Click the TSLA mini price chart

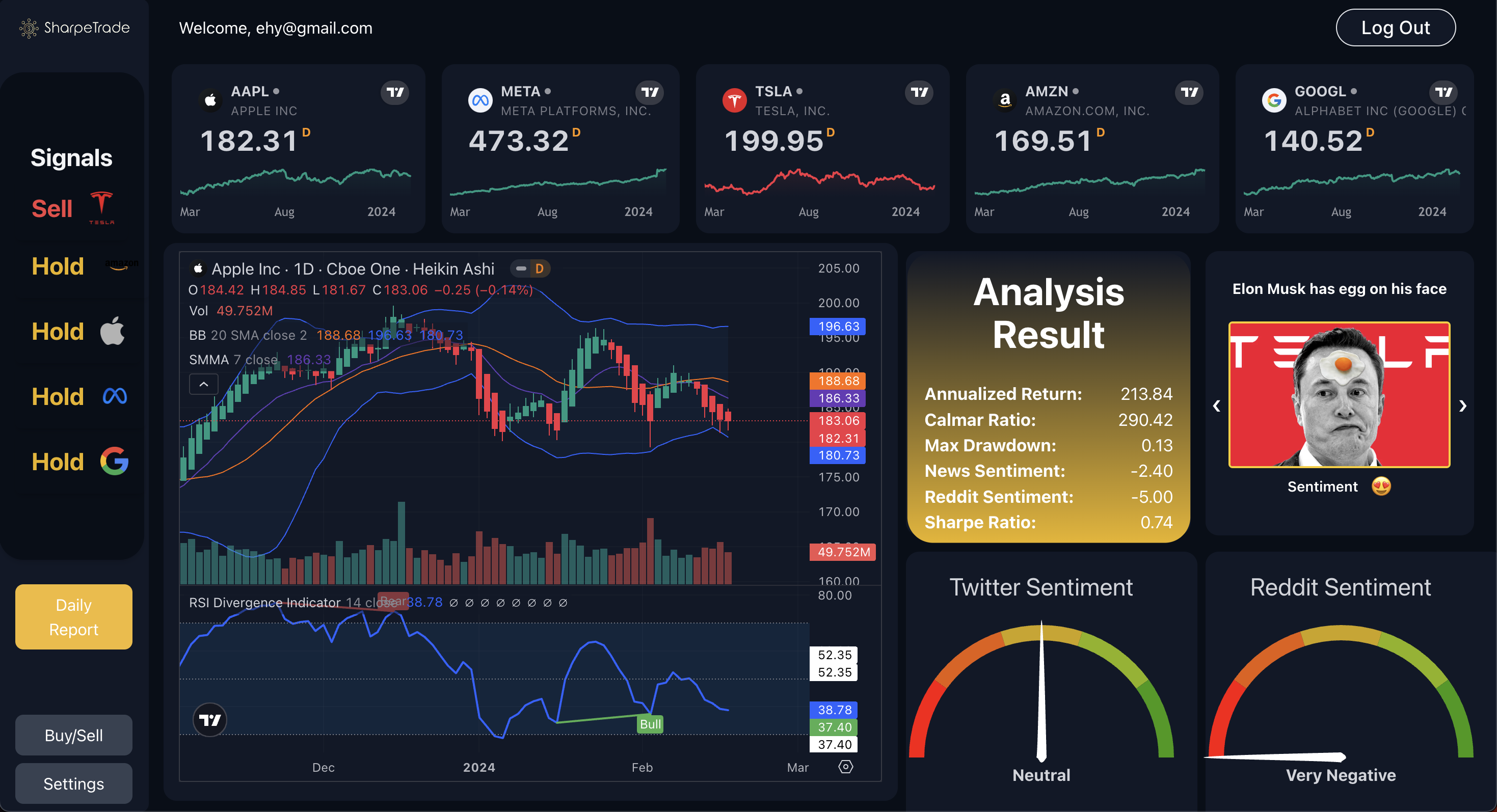coord(819,181)
